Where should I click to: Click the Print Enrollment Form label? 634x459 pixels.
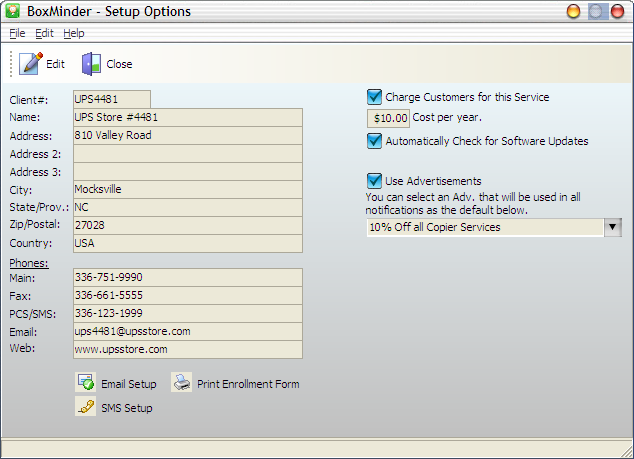[x=248, y=384]
